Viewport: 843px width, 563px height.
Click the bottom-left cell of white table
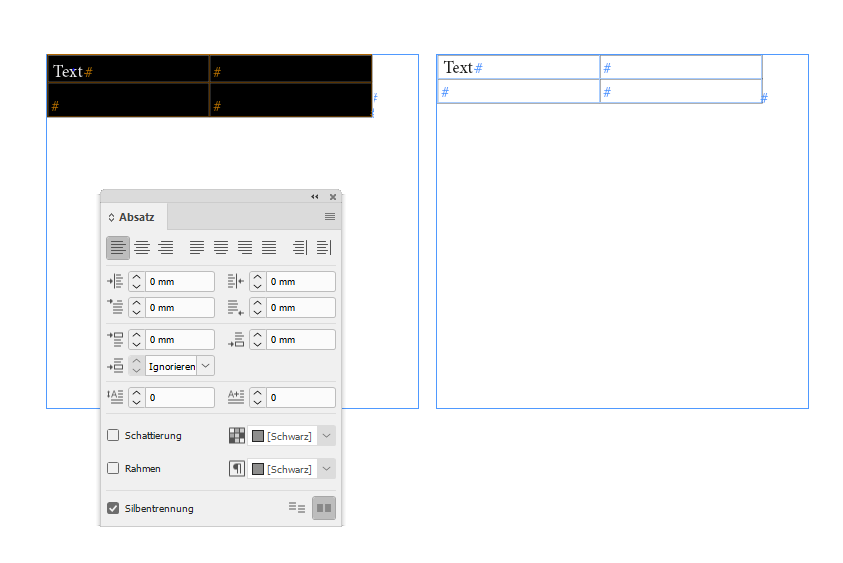coord(518,91)
